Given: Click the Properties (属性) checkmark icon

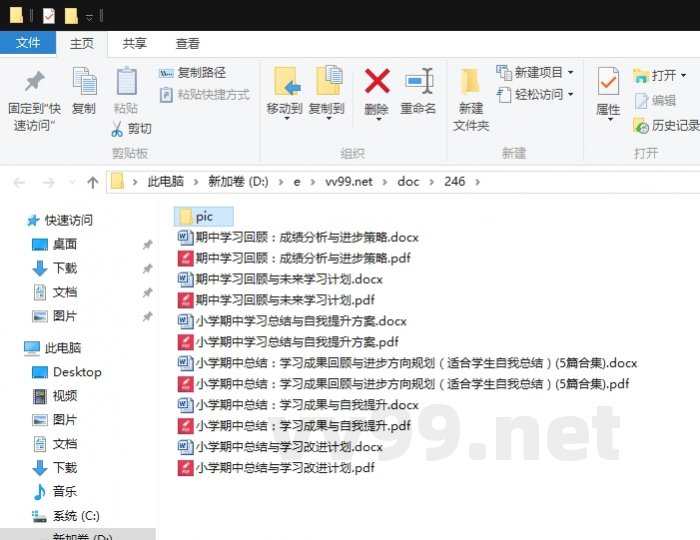Looking at the screenshot, I should (x=608, y=81).
